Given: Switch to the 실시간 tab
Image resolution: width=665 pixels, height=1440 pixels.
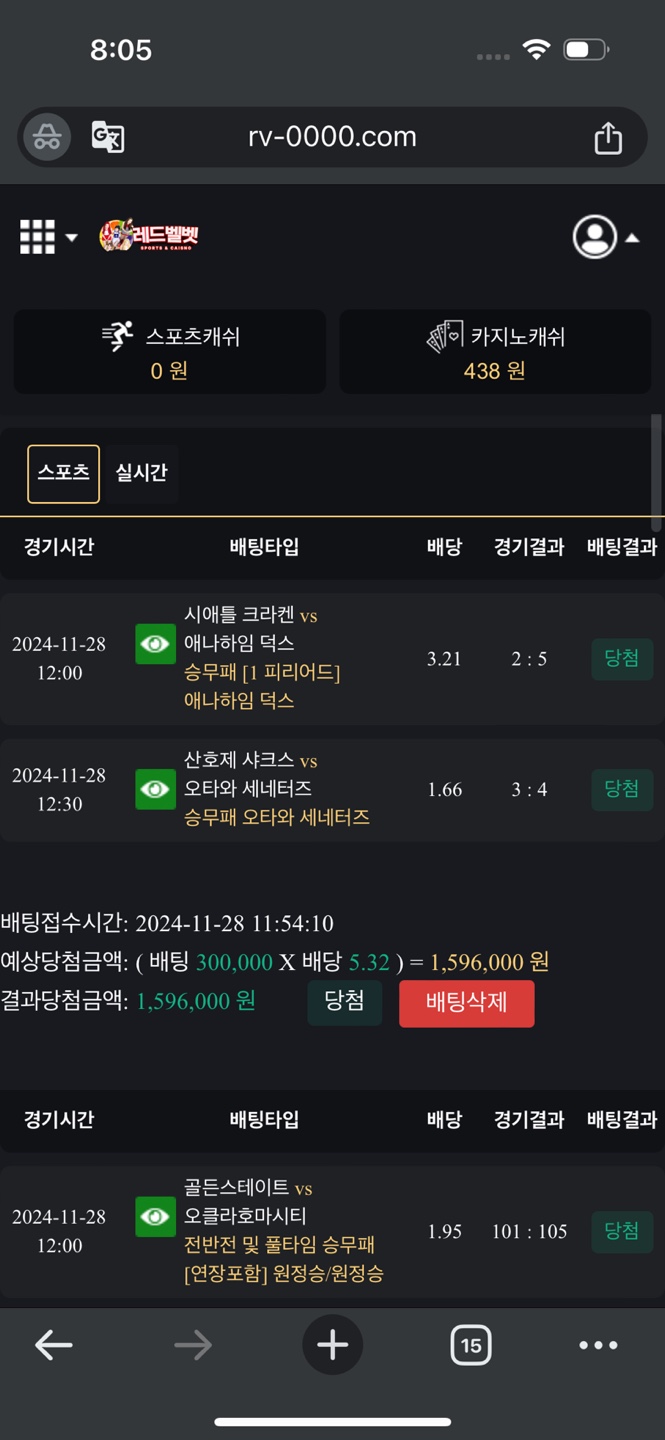Looking at the screenshot, I should point(141,473).
